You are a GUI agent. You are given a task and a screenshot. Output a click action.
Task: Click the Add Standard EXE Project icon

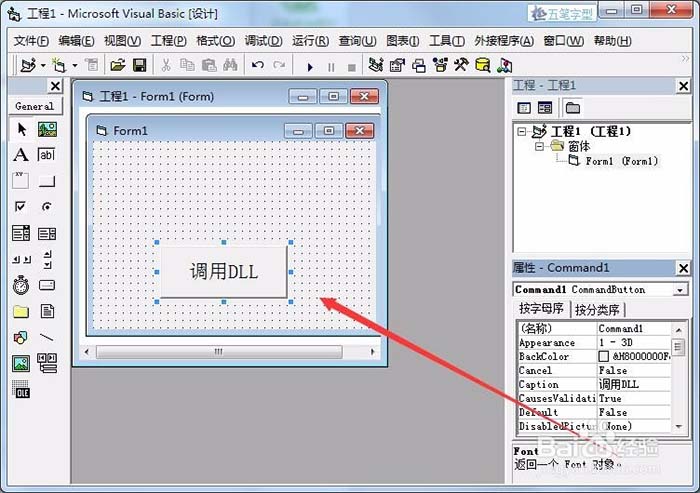point(29,66)
